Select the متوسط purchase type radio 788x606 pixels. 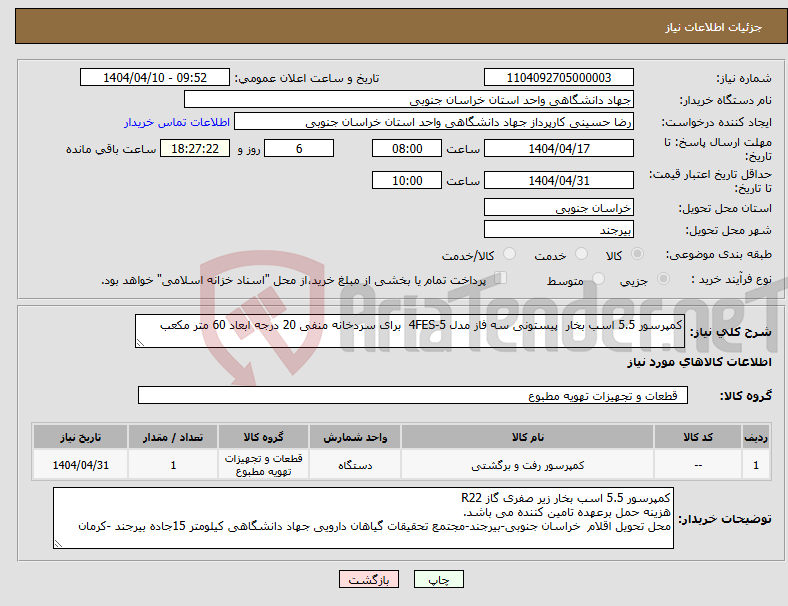[x=599, y=278]
